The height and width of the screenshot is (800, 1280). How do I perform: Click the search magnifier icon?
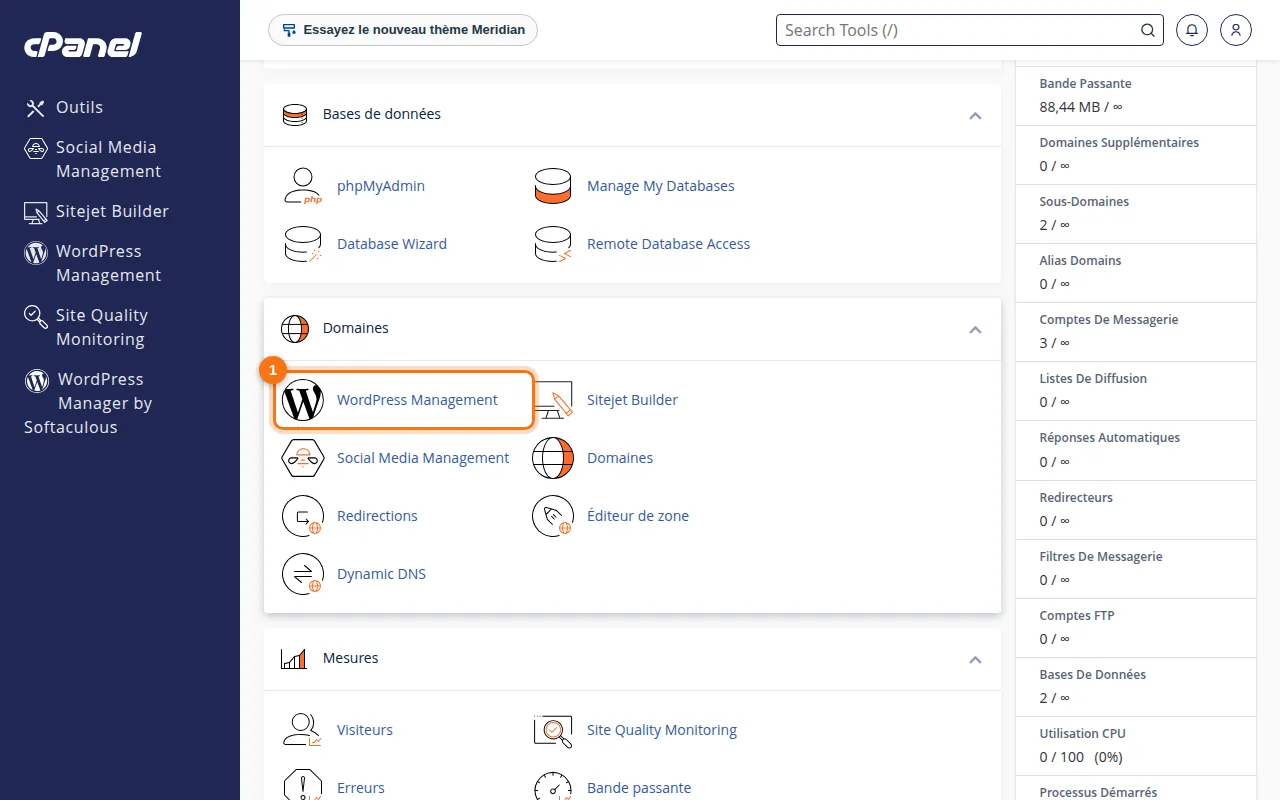point(1148,30)
